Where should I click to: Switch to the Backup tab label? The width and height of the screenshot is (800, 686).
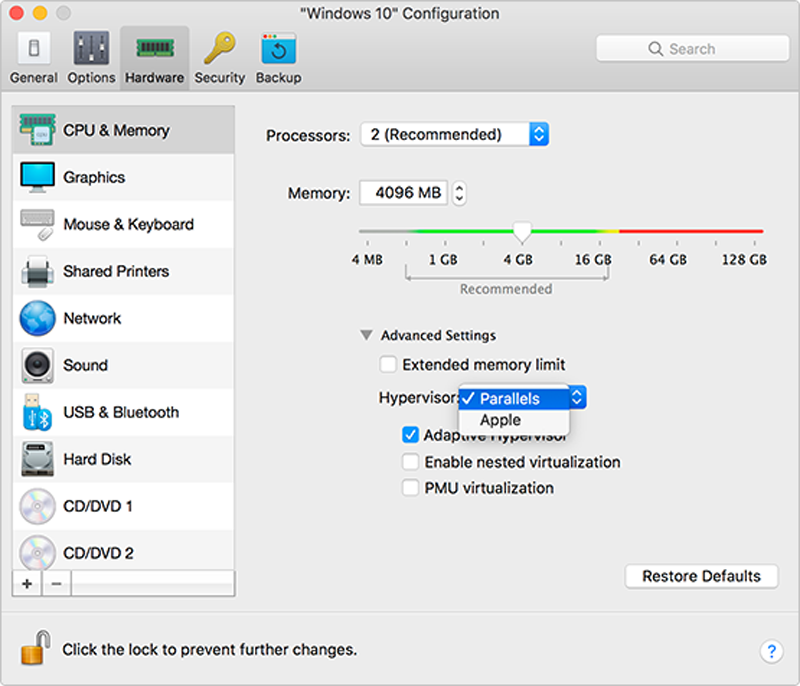[x=279, y=78]
